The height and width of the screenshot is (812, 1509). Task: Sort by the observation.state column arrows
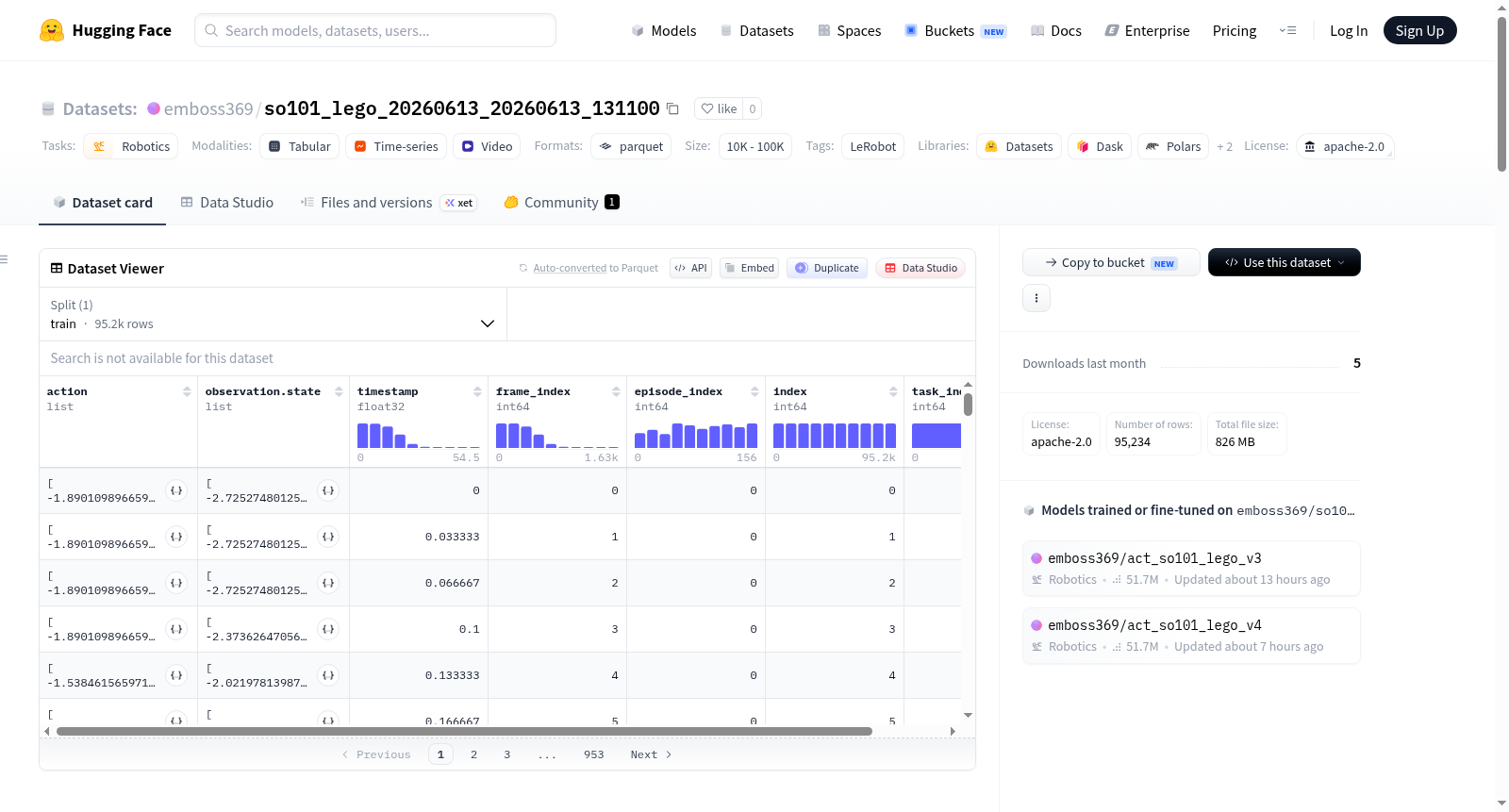(x=339, y=391)
